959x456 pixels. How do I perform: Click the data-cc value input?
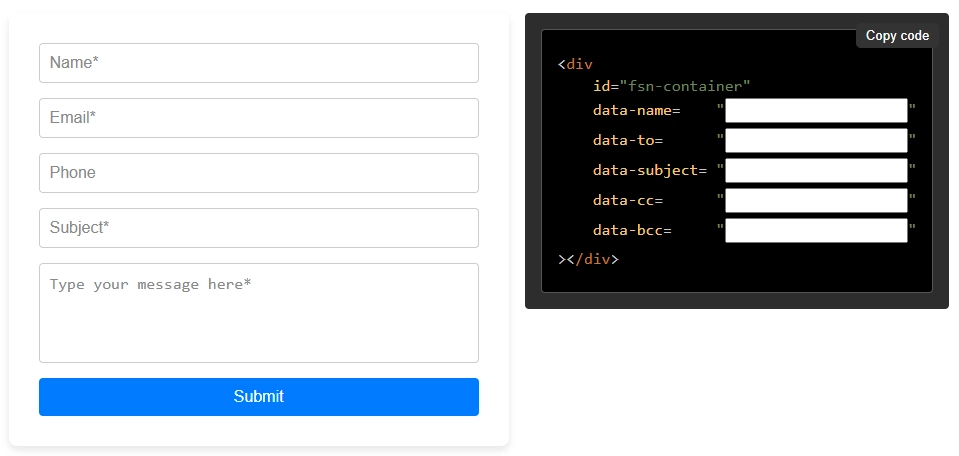(x=815, y=201)
